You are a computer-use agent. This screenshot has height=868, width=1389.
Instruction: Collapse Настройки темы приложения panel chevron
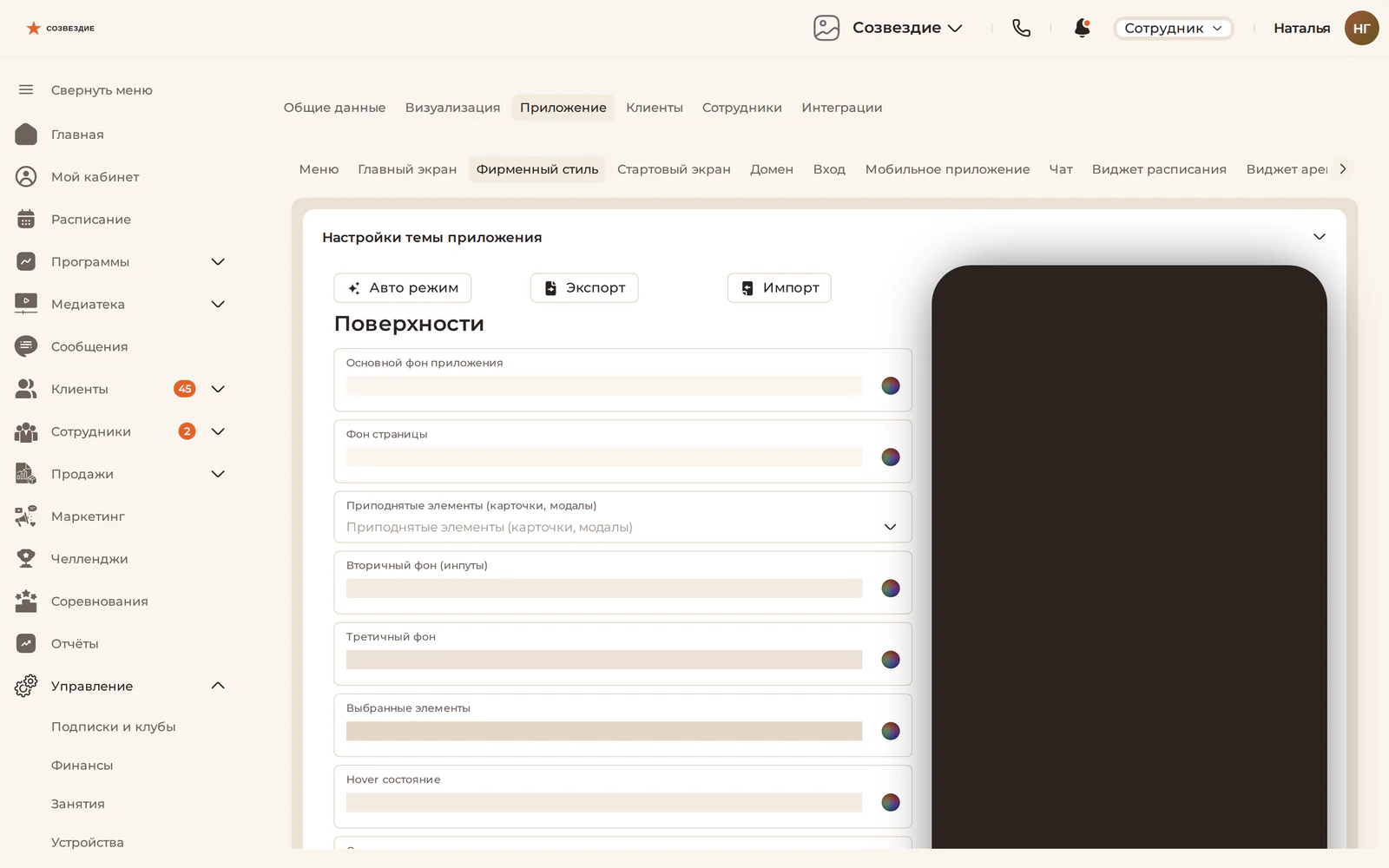pyautogui.click(x=1319, y=237)
